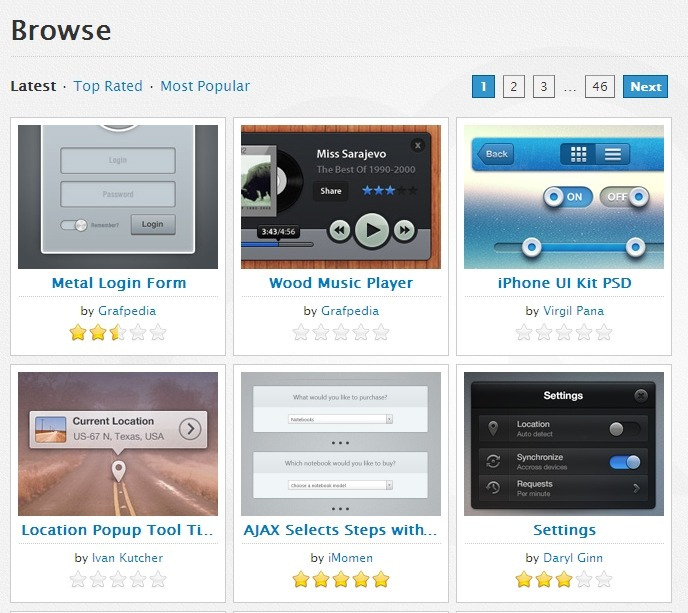Open the Metal Login Form title link
This screenshot has height=613, width=688.
[119, 283]
